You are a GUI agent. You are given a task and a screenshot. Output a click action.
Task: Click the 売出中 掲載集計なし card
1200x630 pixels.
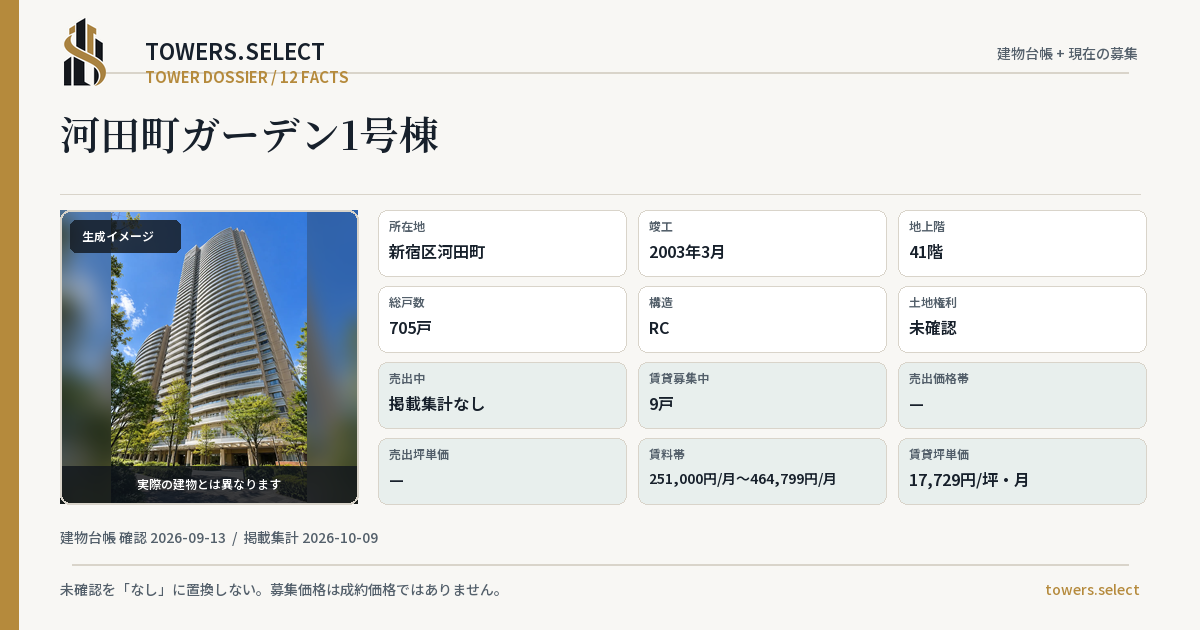click(x=502, y=395)
